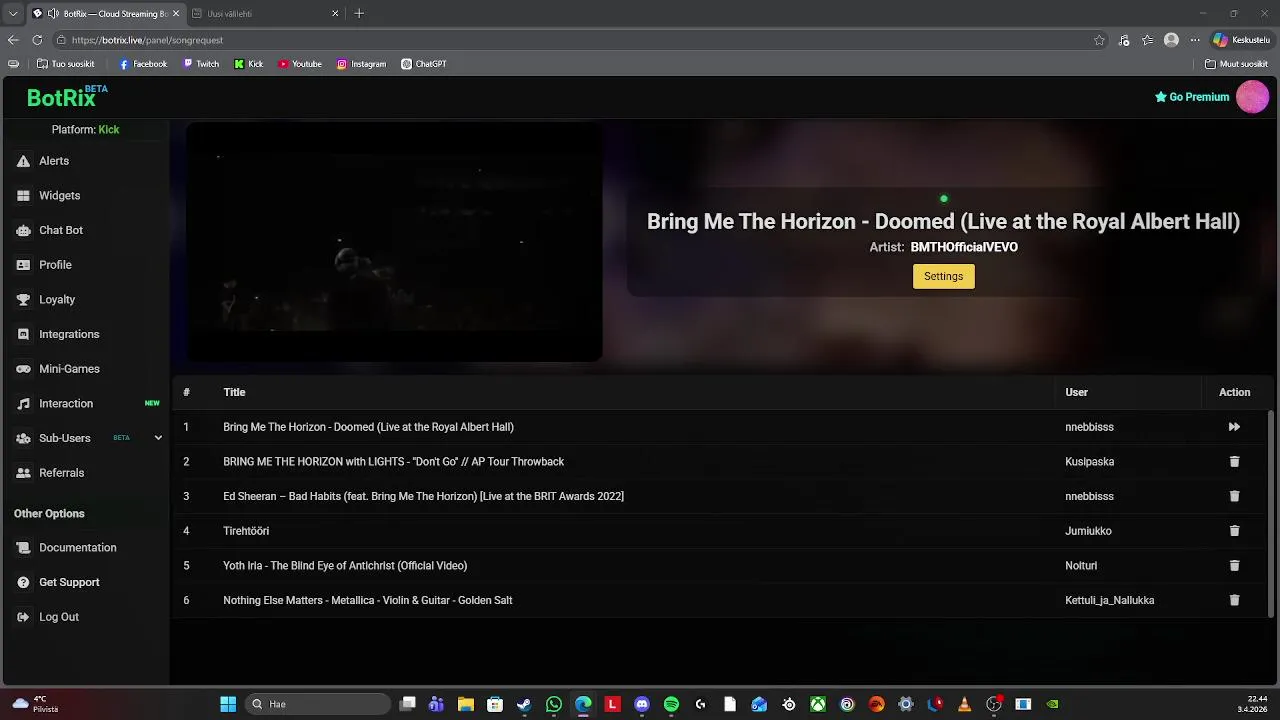Click user Nolturi in the table
This screenshot has width=1280, height=720.
point(1081,566)
